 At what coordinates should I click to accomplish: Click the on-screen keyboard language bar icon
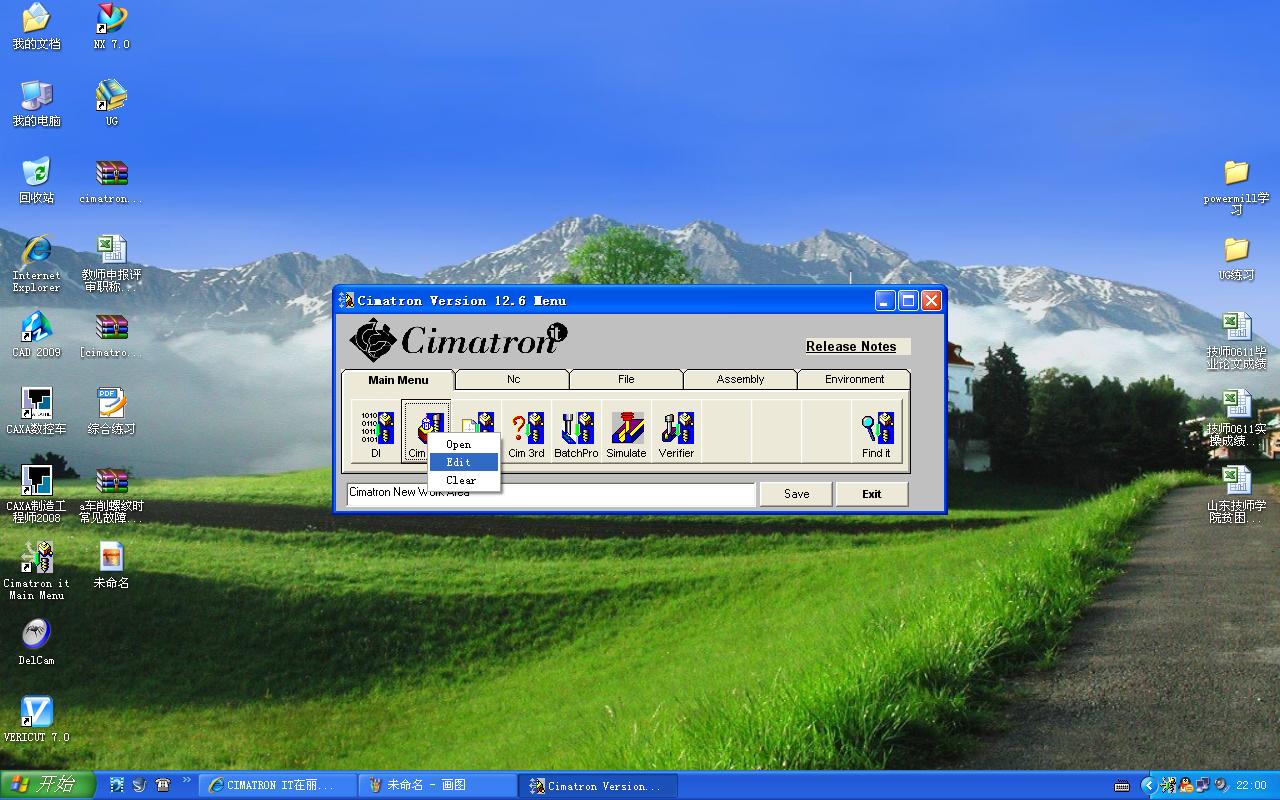click(x=1122, y=786)
